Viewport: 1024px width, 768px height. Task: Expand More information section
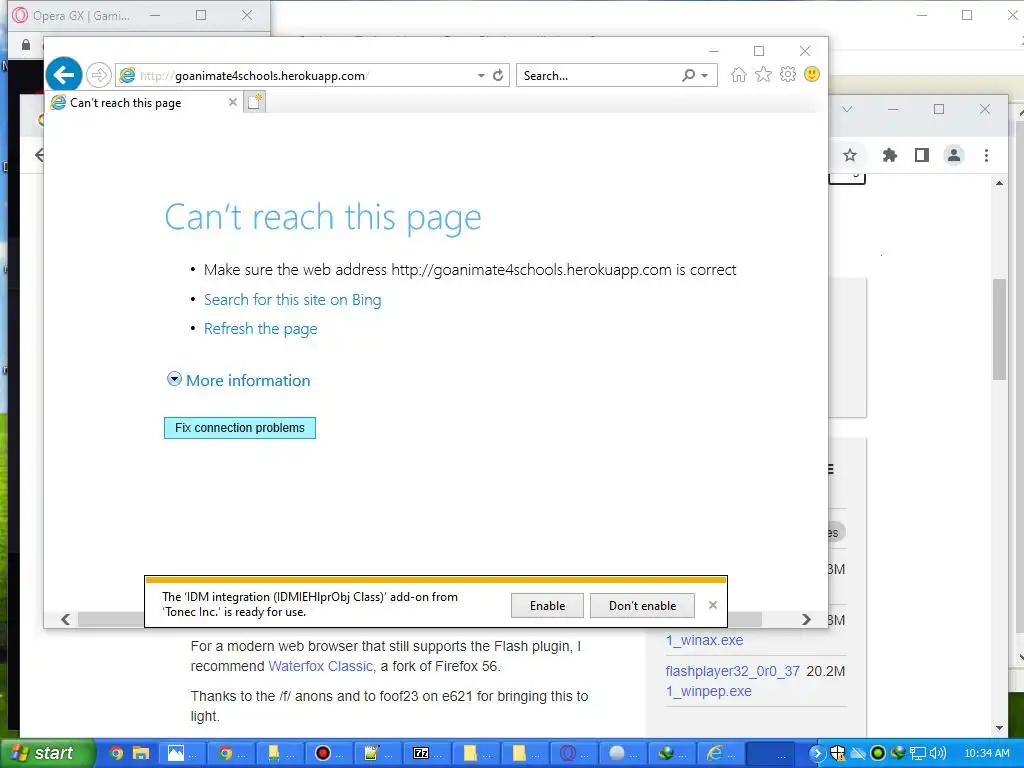[x=238, y=380]
